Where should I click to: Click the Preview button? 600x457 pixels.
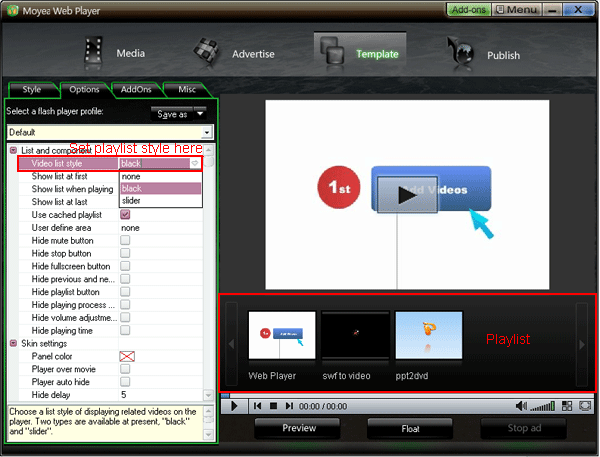coord(299,428)
